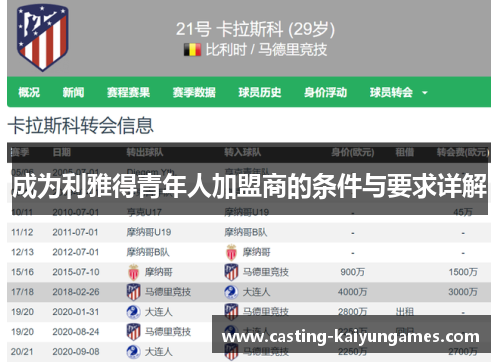Click the Atlético Madrid crest in header
Viewport: 500px width, 362px height.
[x=43, y=37]
